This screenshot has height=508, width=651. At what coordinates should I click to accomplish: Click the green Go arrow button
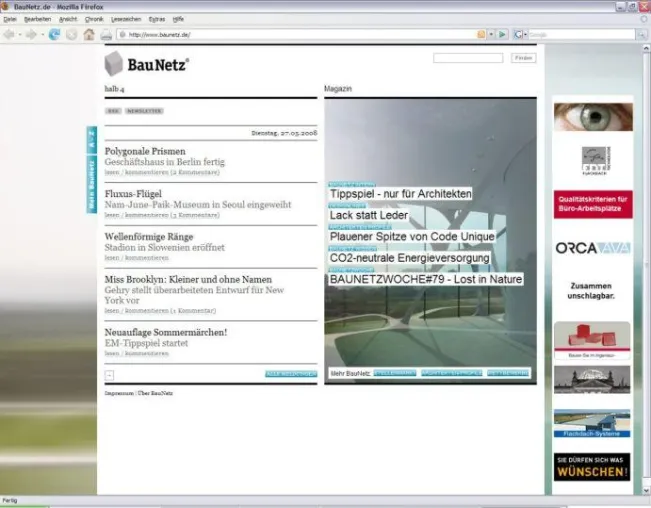[x=502, y=34]
